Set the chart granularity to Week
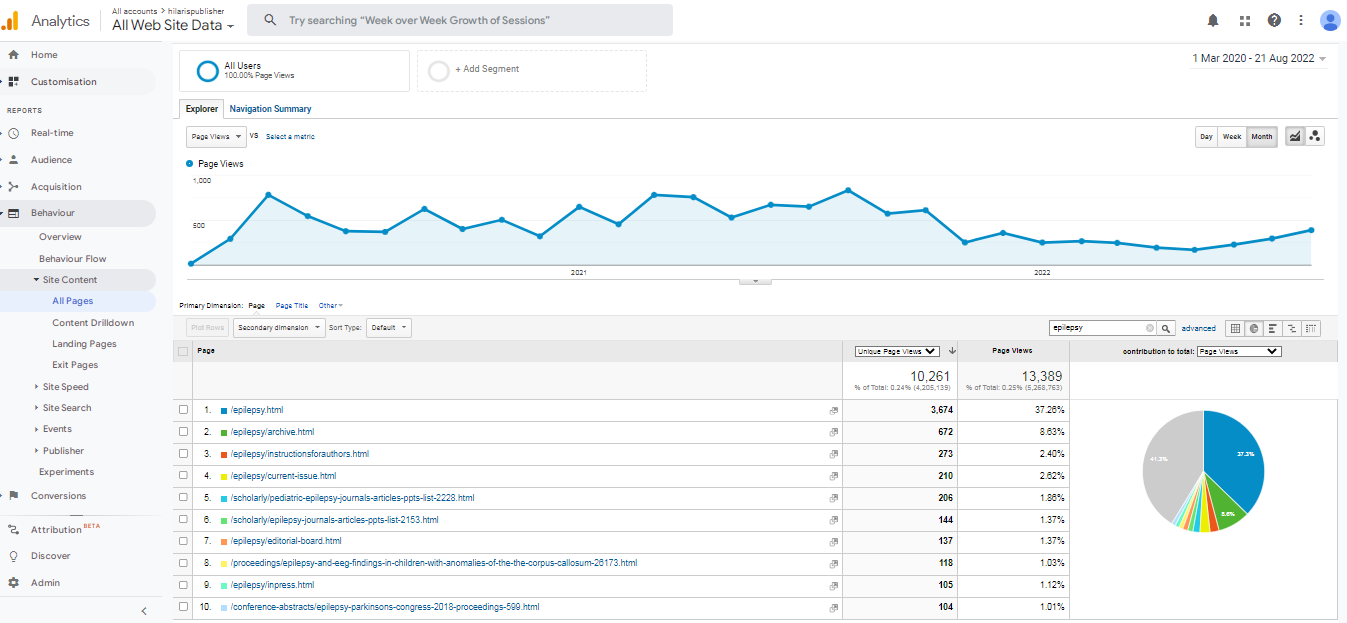Viewport: 1347px width, 623px height. (1232, 137)
